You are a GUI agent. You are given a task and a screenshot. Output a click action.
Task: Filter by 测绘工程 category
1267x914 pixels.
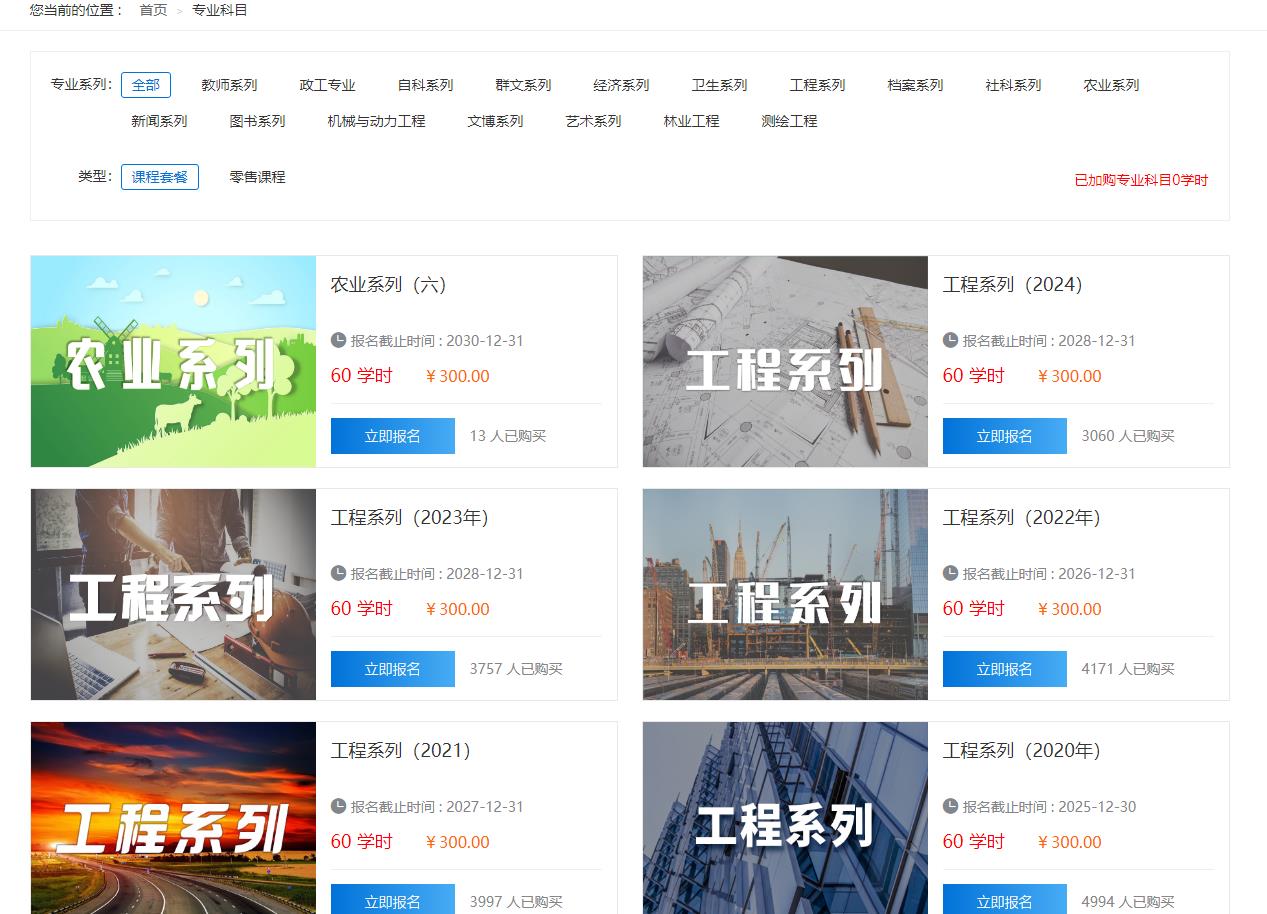coord(789,121)
